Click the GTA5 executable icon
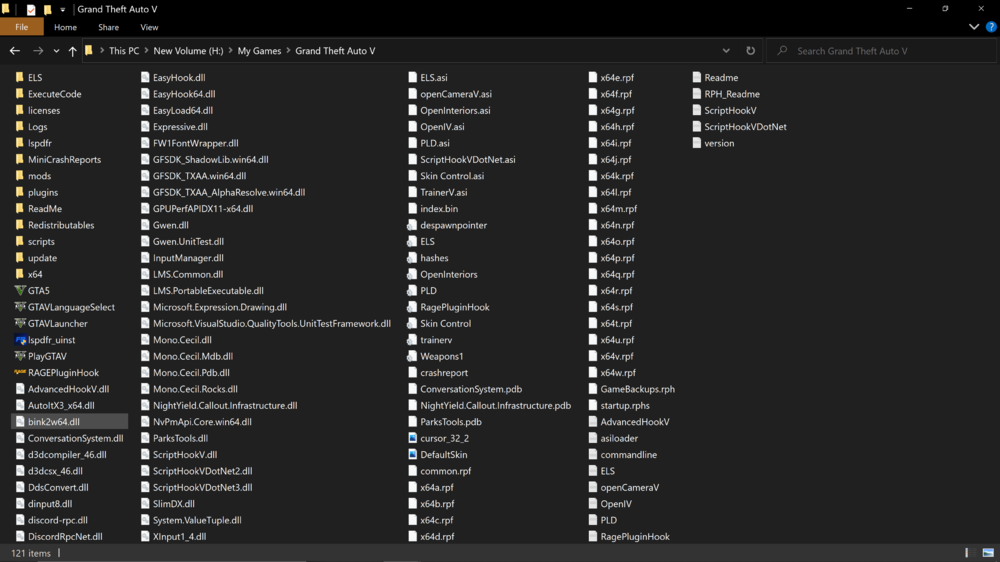 (20, 290)
